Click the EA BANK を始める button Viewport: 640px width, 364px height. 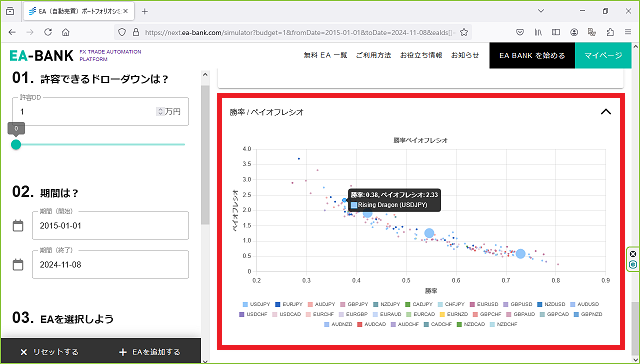tap(532, 55)
